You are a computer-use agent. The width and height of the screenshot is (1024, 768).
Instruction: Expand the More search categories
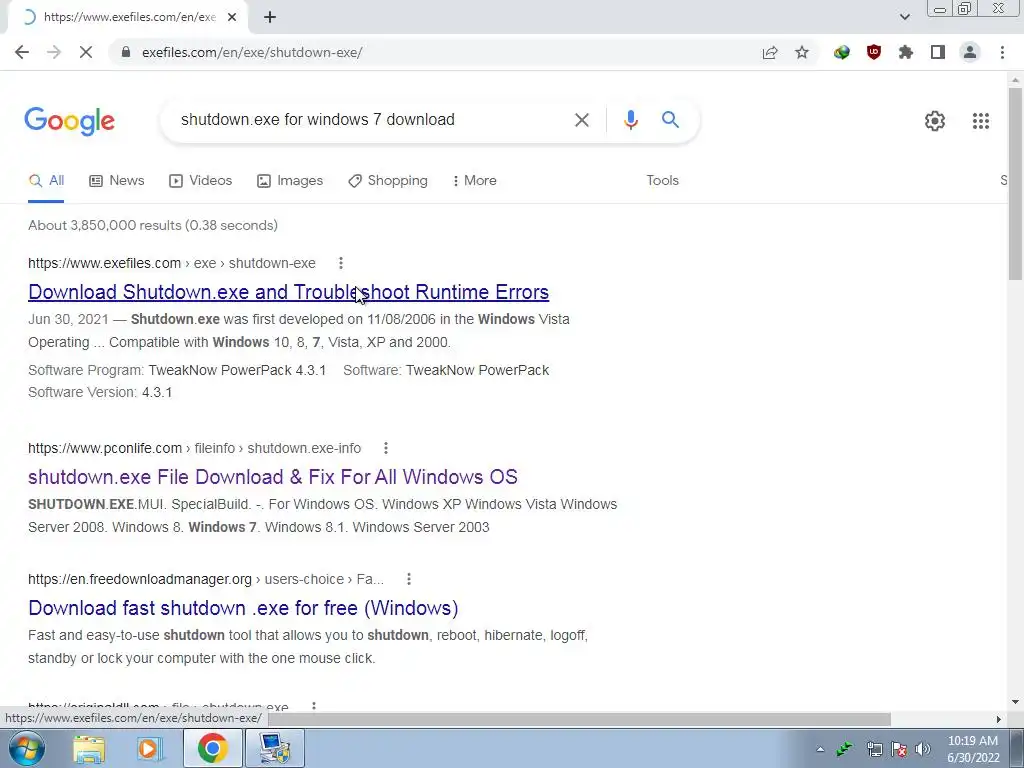click(x=475, y=181)
